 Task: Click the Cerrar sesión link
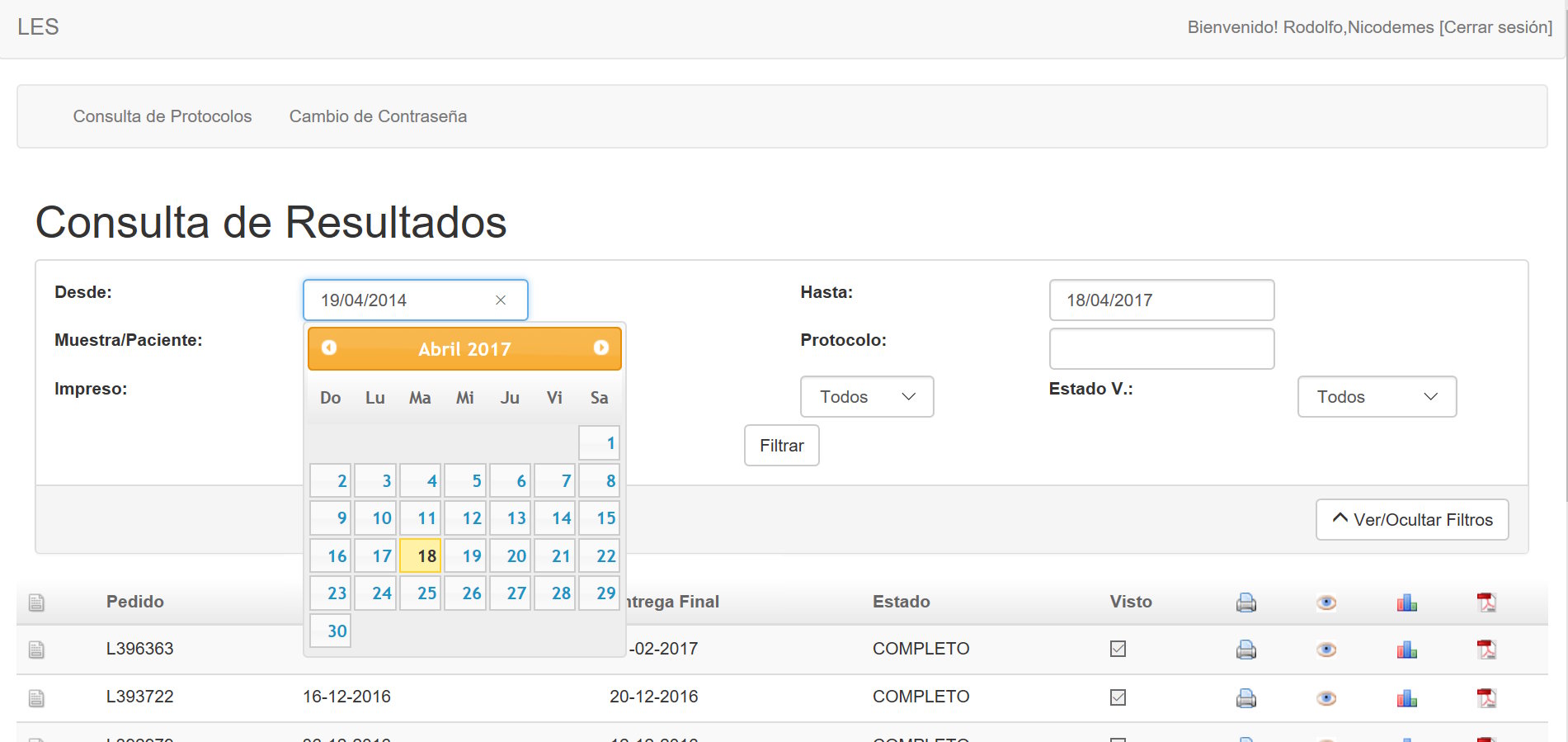[x=1495, y=27]
